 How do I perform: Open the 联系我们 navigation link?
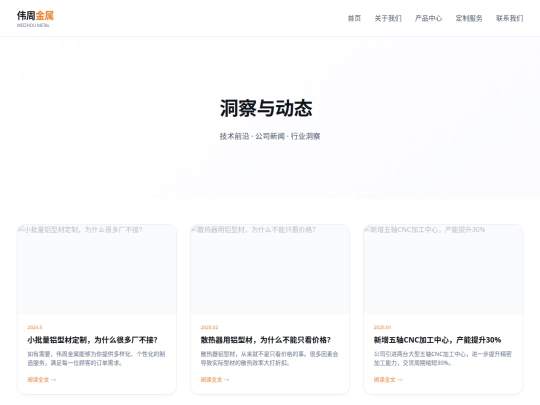coord(509,18)
